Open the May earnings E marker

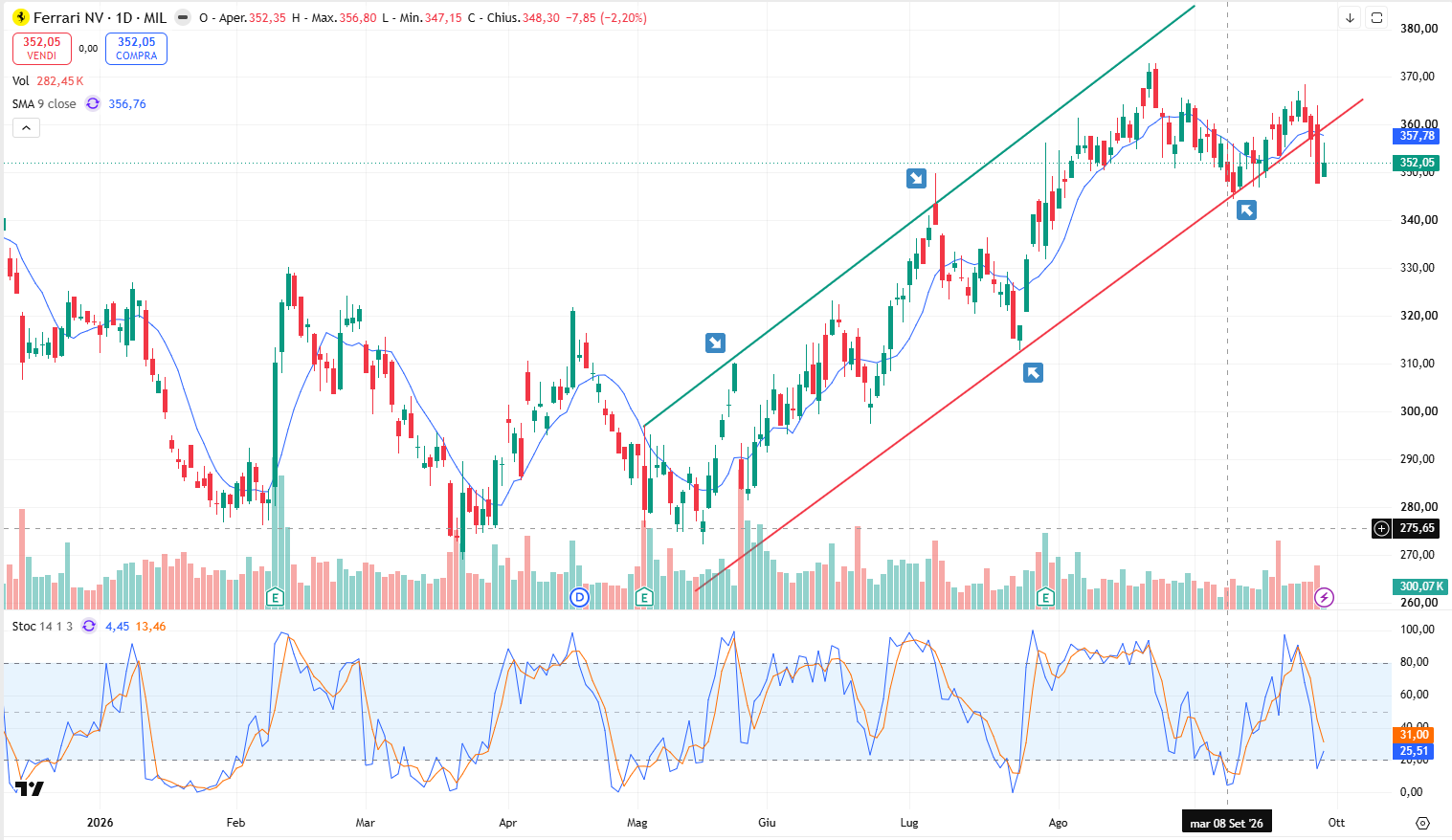(644, 598)
